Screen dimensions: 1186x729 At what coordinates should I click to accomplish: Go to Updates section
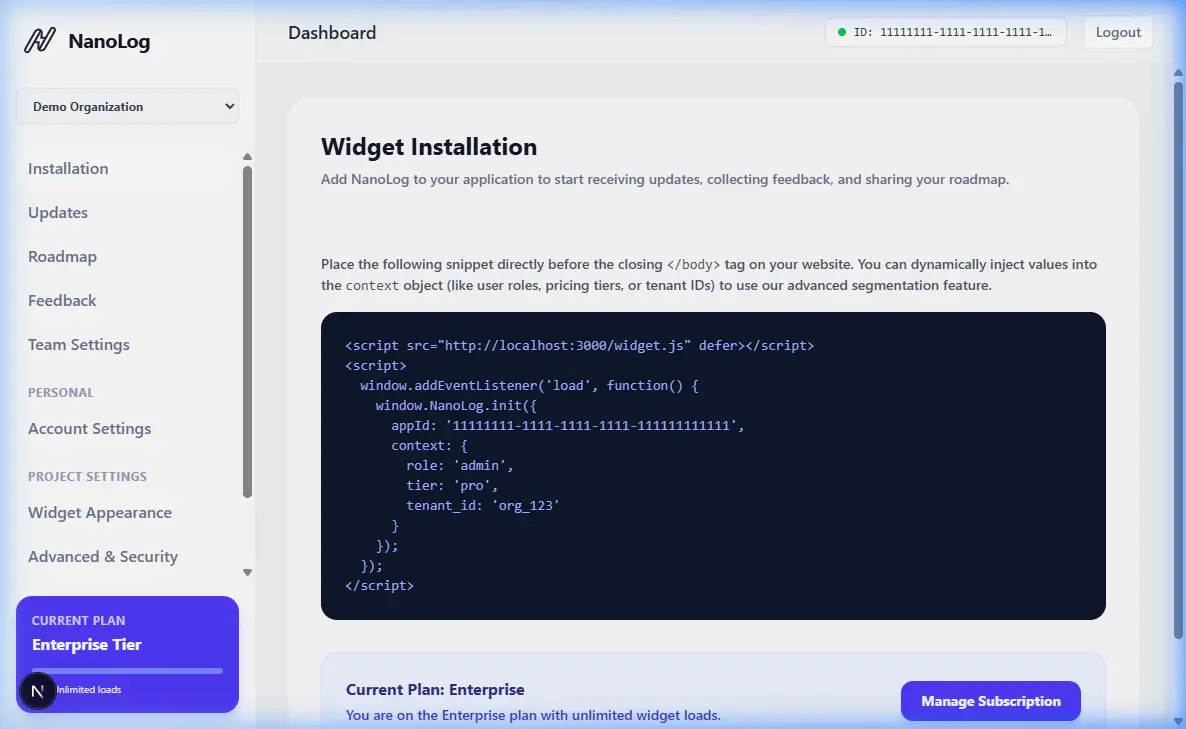pos(58,213)
